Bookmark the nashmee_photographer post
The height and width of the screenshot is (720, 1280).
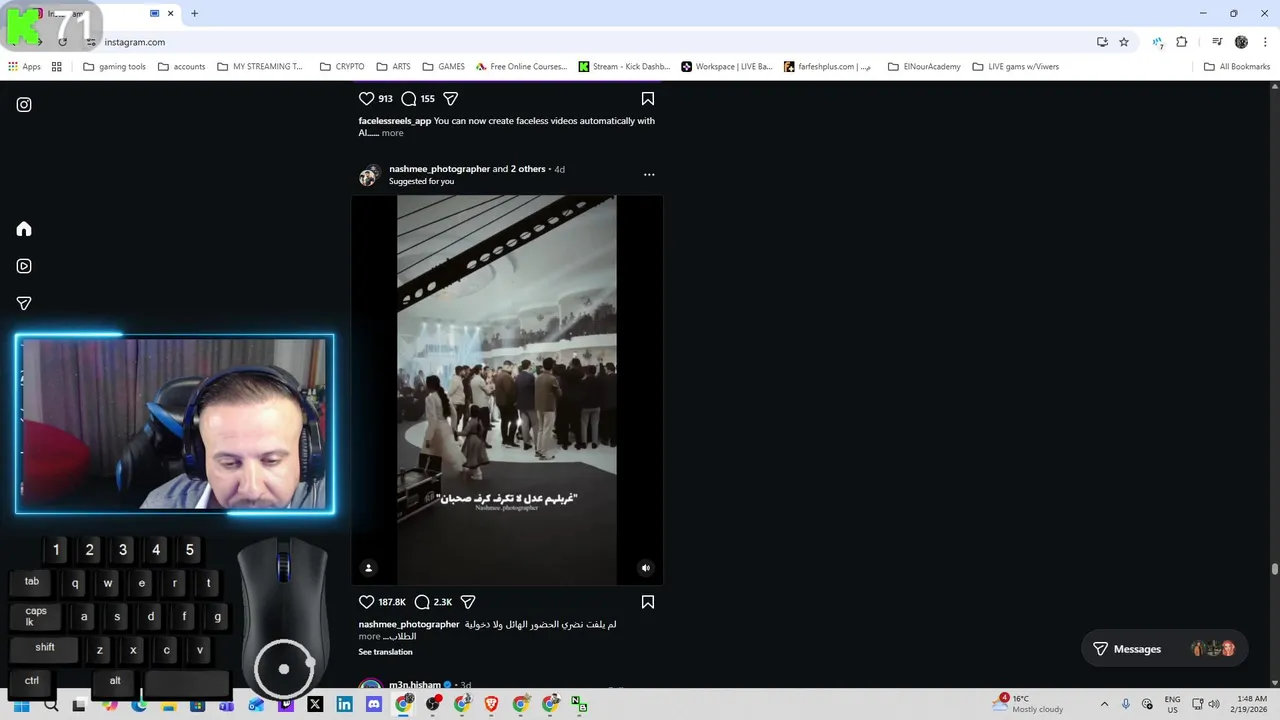(648, 602)
